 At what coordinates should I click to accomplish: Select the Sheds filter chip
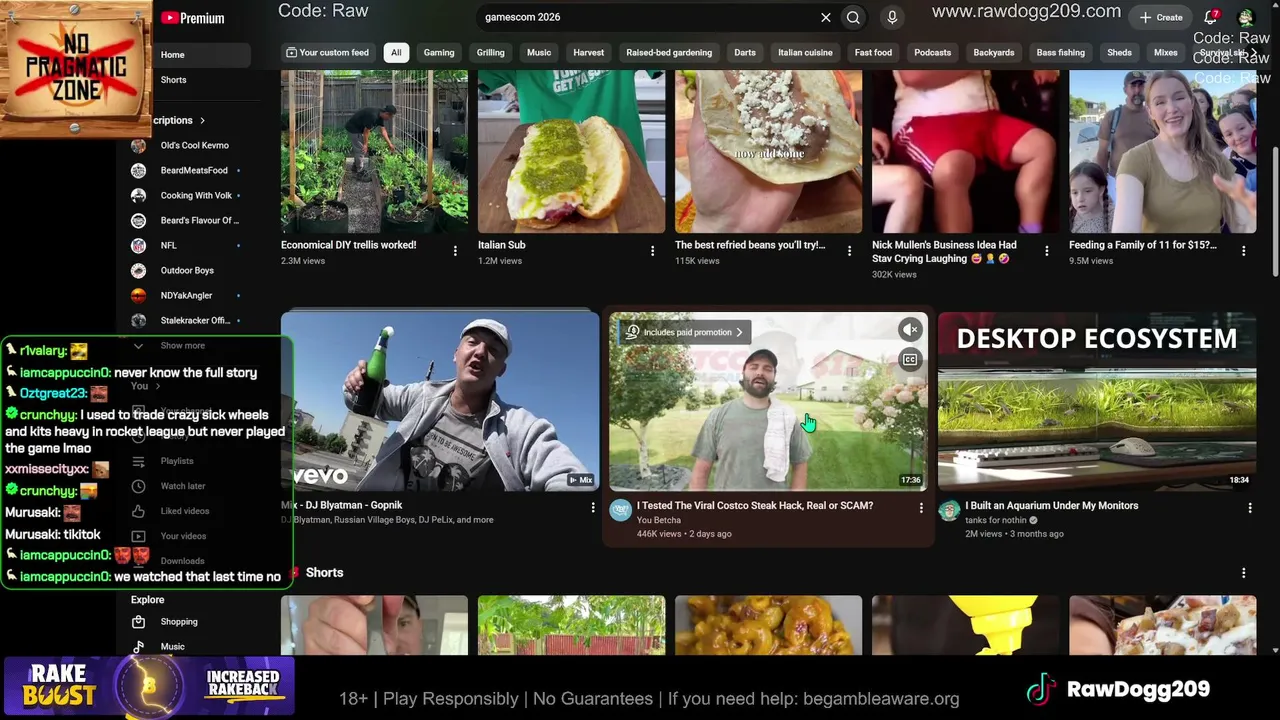tap(1119, 53)
